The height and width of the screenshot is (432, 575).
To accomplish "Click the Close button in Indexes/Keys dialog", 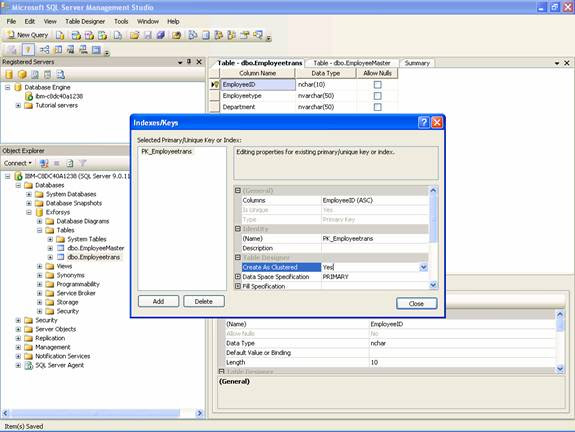I will click(416, 304).
